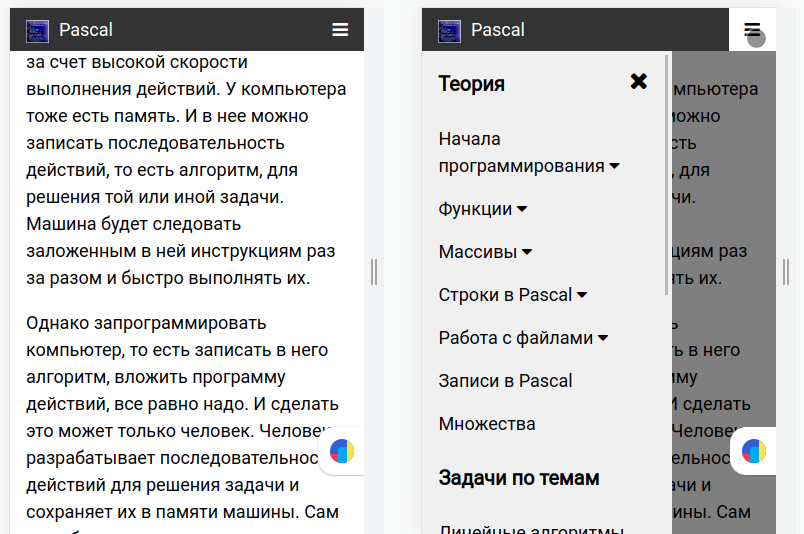Viewport: 804px width, 534px height.
Task: Toggle the hamburger menu in the right screen
Action: point(752,30)
